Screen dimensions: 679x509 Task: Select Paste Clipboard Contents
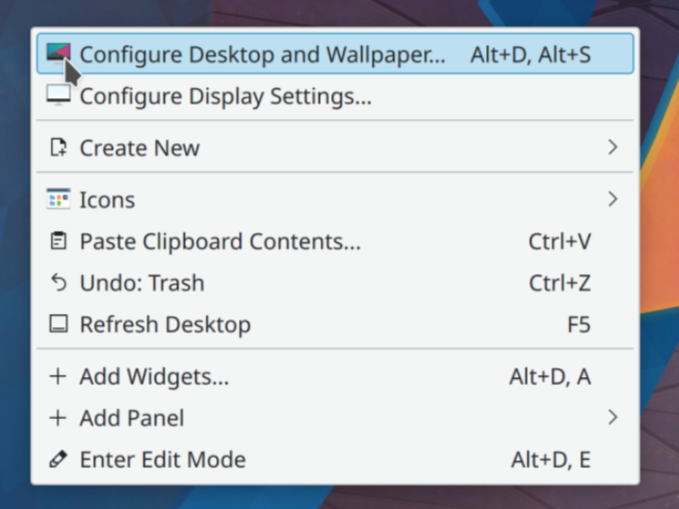pos(220,241)
